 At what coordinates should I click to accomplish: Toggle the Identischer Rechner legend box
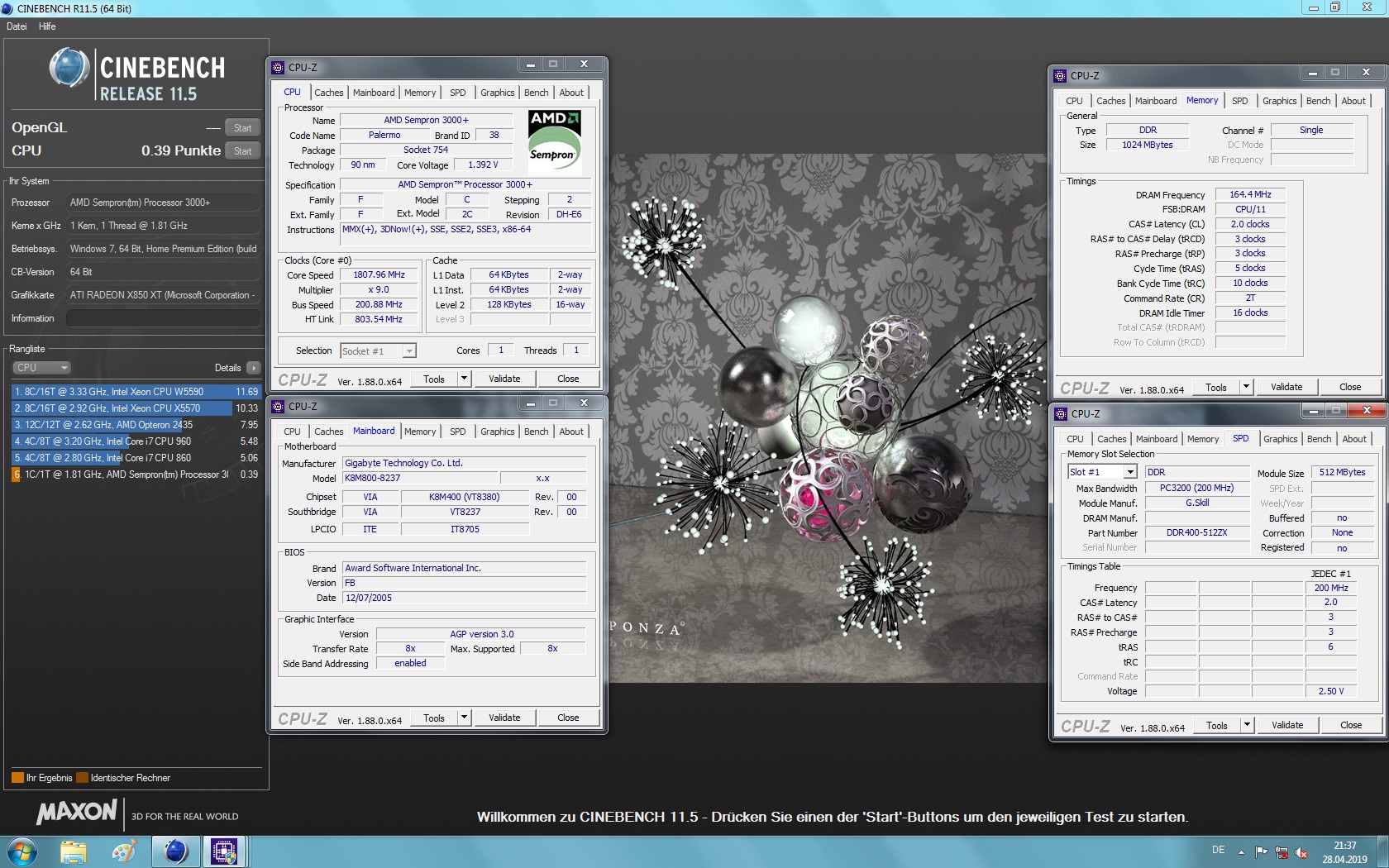click(x=82, y=778)
